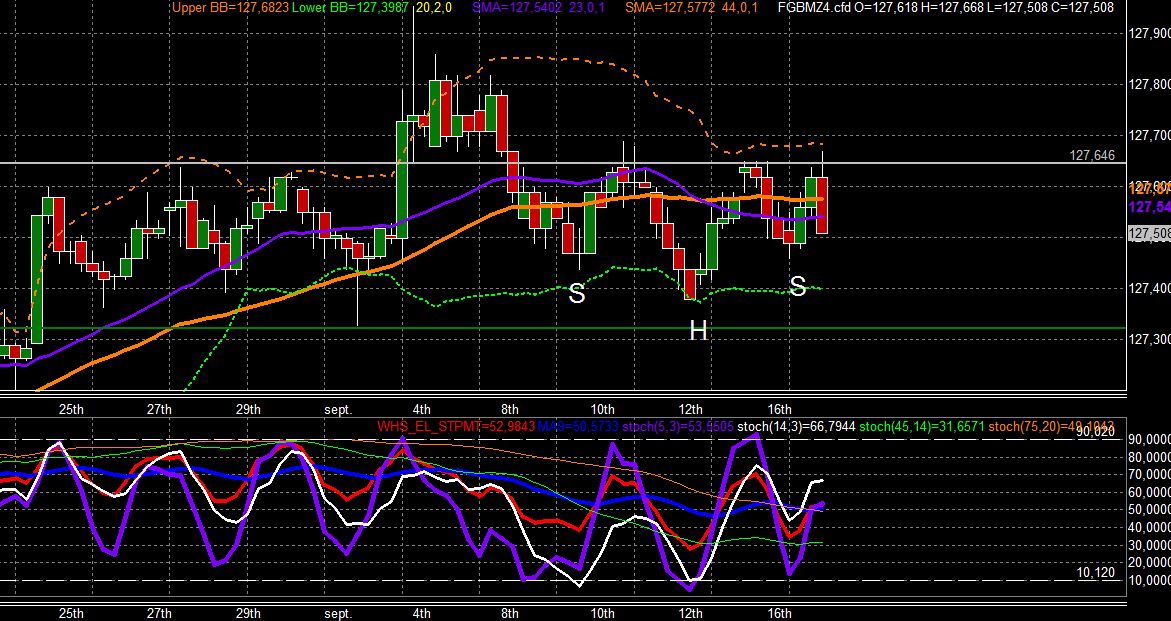Select the '10,120' oversold level label
This screenshot has width=1171, height=621.
click(x=1095, y=572)
